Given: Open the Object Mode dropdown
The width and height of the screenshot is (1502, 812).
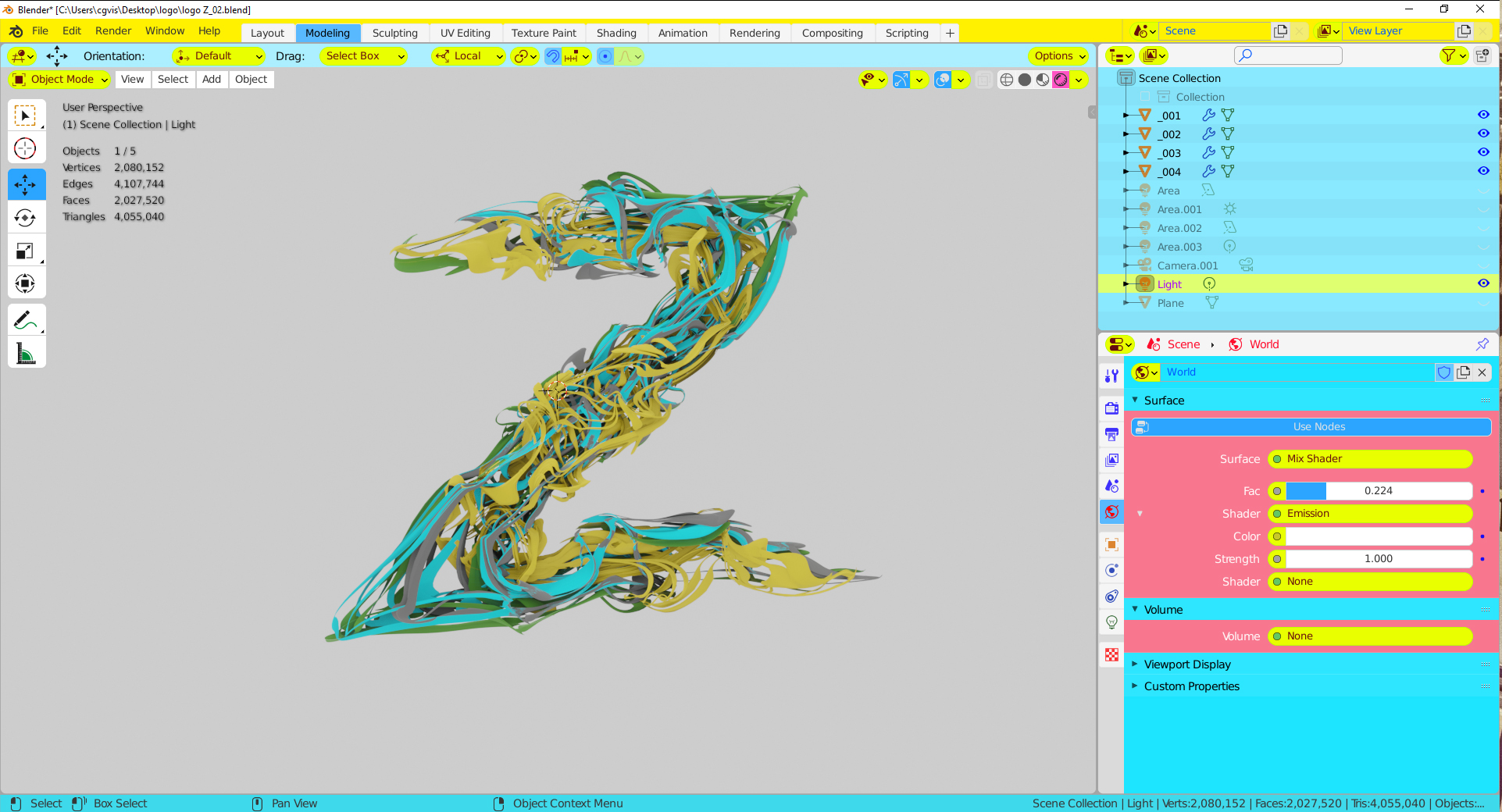Looking at the screenshot, I should [60, 79].
